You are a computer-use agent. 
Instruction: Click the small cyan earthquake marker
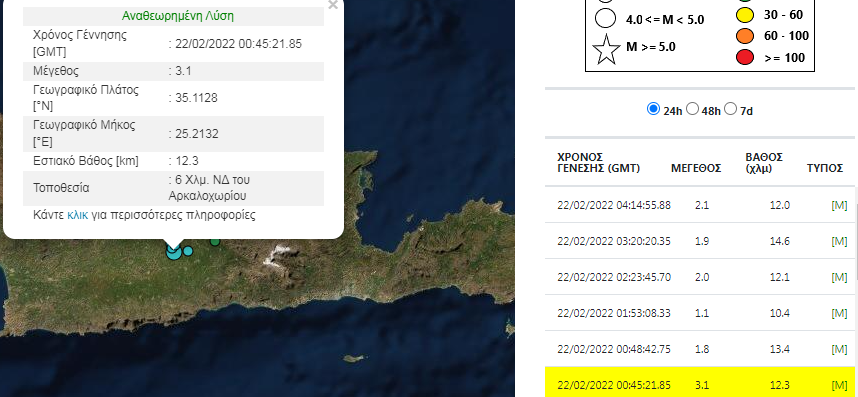pos(188,251)
